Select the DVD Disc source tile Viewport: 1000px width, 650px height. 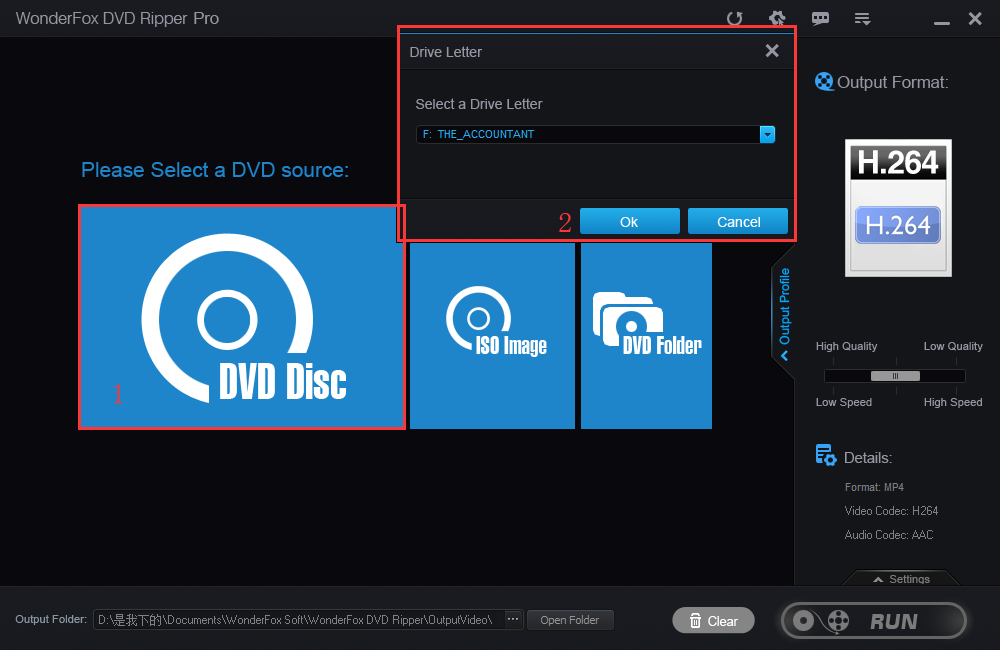coord(242,318)
